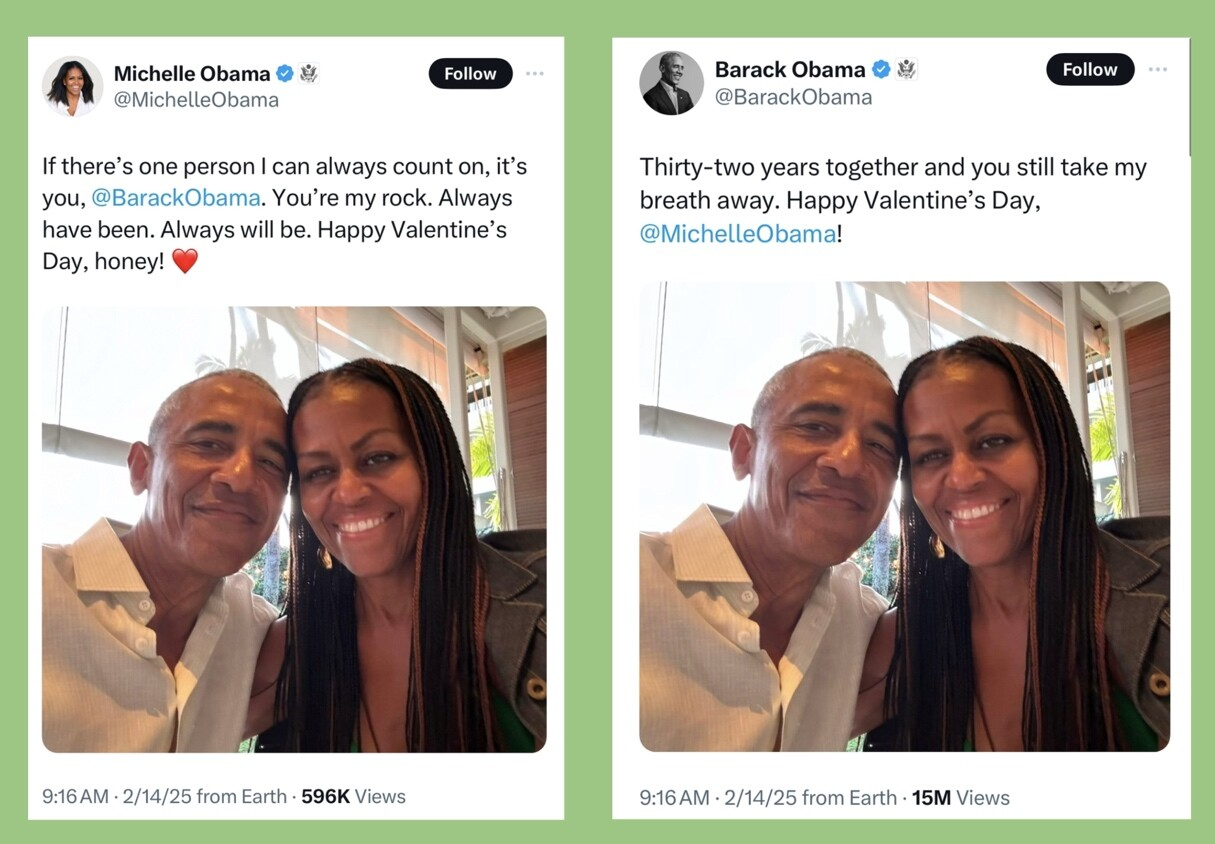Click the 15M Views count on Barack's post
Screen dimensions: 1215x844
[x=960, y=798]
